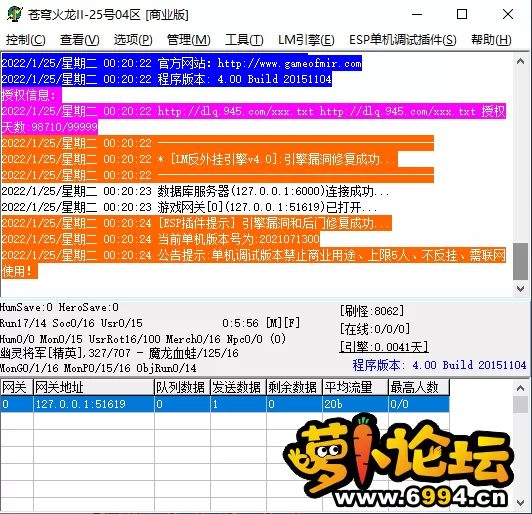Click the 网关地址 column header
The width and height of the screenshot is (532, 514).
point(94,387)
